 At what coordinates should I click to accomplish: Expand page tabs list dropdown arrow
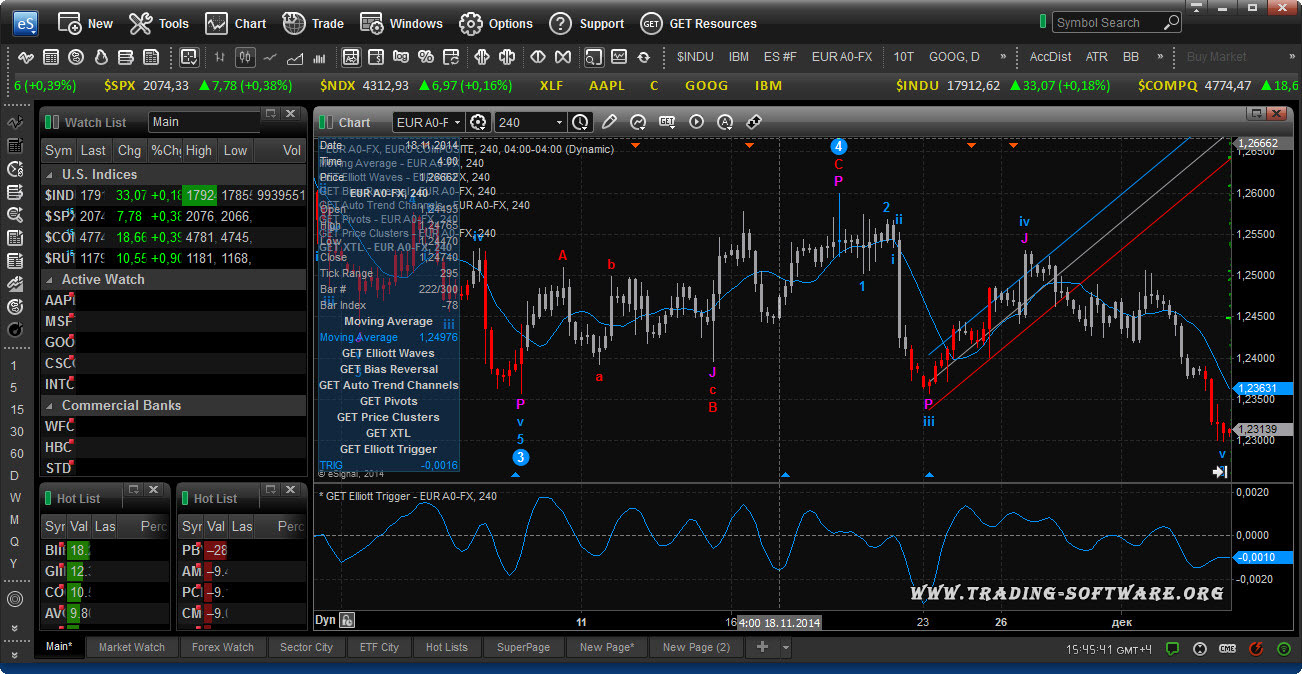tap(786, 647)
